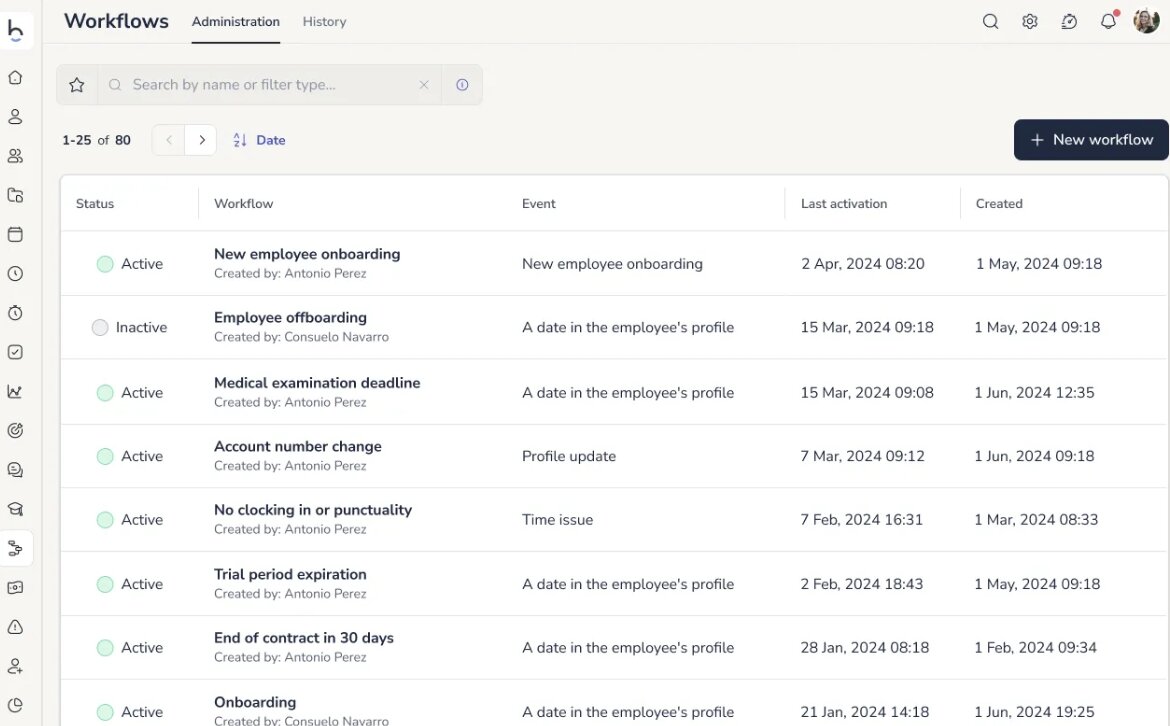Screen dimensions: 1170x726
Task: Switch to the History tab
Action: point(324,21)
